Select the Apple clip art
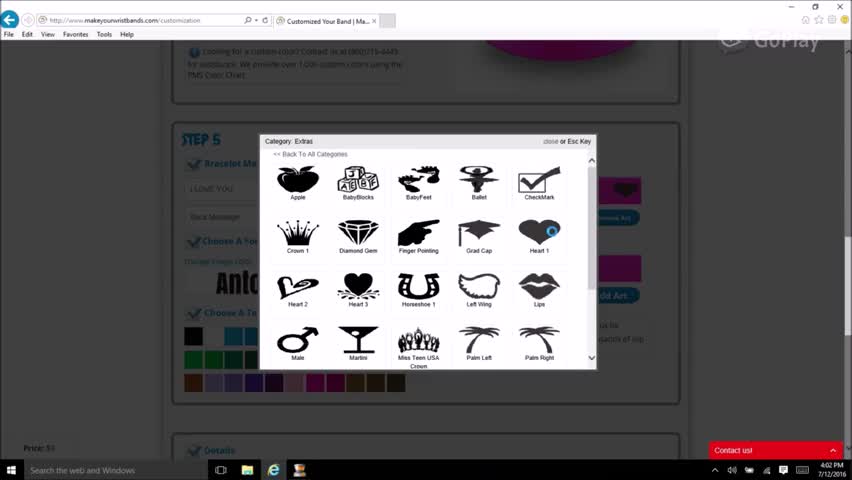Image resolution: width=852 pixels, height=480 pixels. [297, 180]
